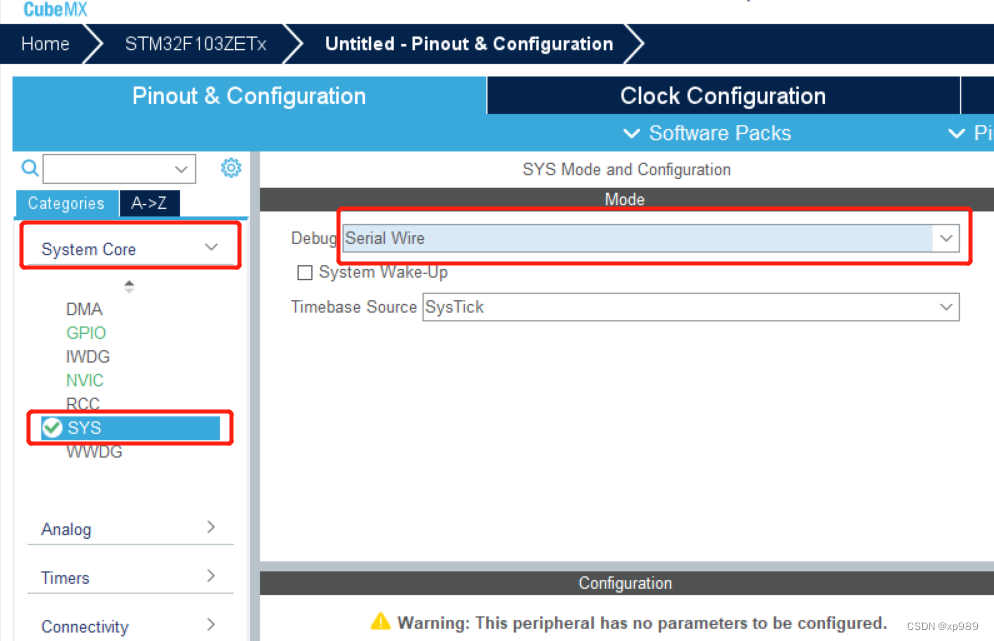Open the peripheral search combo box
Screen dimensions: 994x641
[x=119, y=169]
